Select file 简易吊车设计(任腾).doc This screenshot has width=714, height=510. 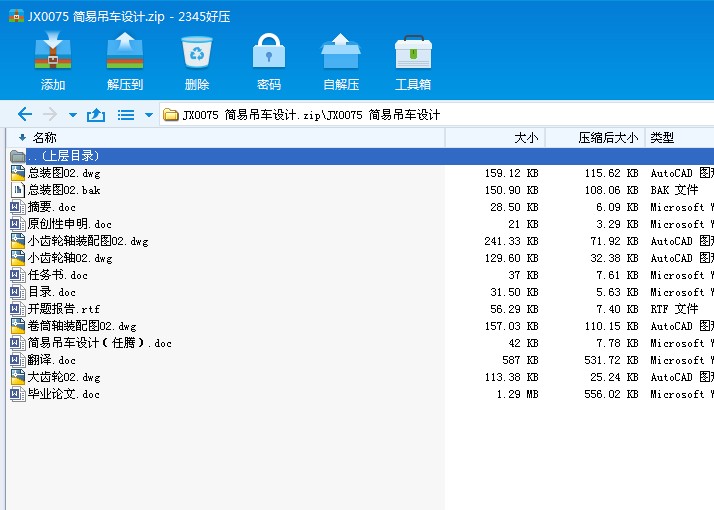(x=100, y=343)
